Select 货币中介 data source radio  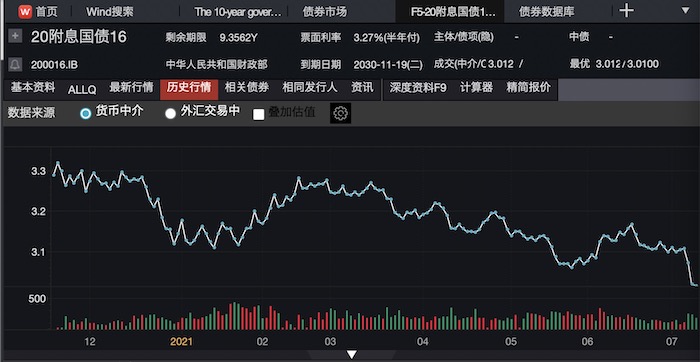pyautogui.click(x=85, y=113)
